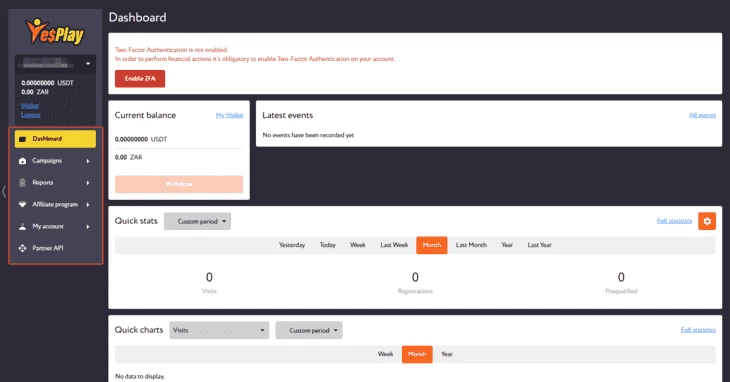Click the Wallet link in sidebar
This screenshot has width=730, height=382.
pos(30,106)
